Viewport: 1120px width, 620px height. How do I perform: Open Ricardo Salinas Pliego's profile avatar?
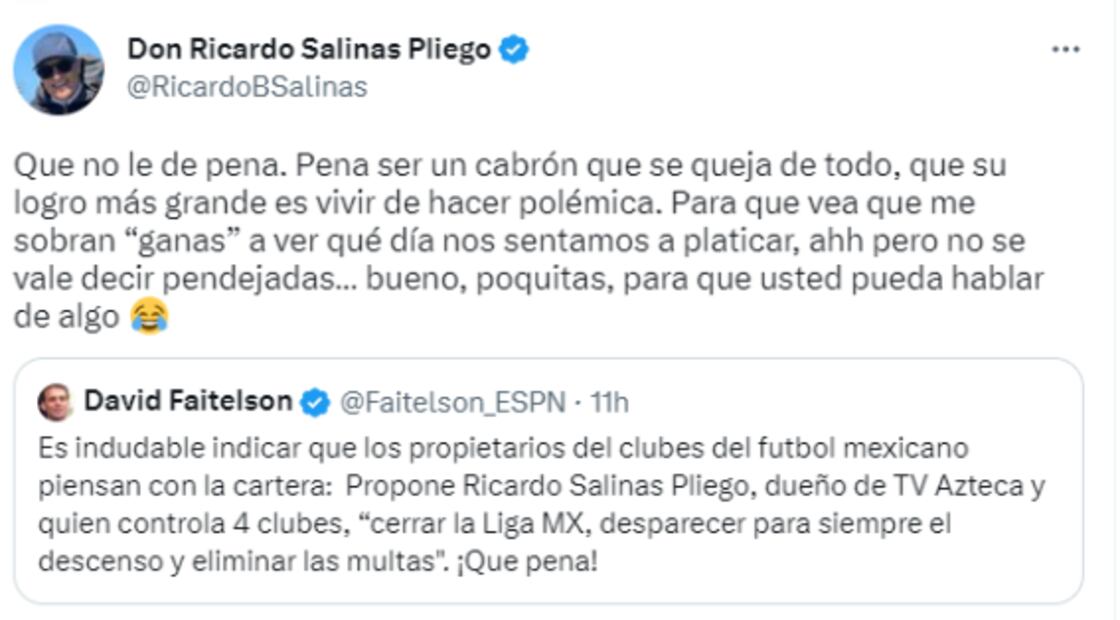[x=59, y=70]
